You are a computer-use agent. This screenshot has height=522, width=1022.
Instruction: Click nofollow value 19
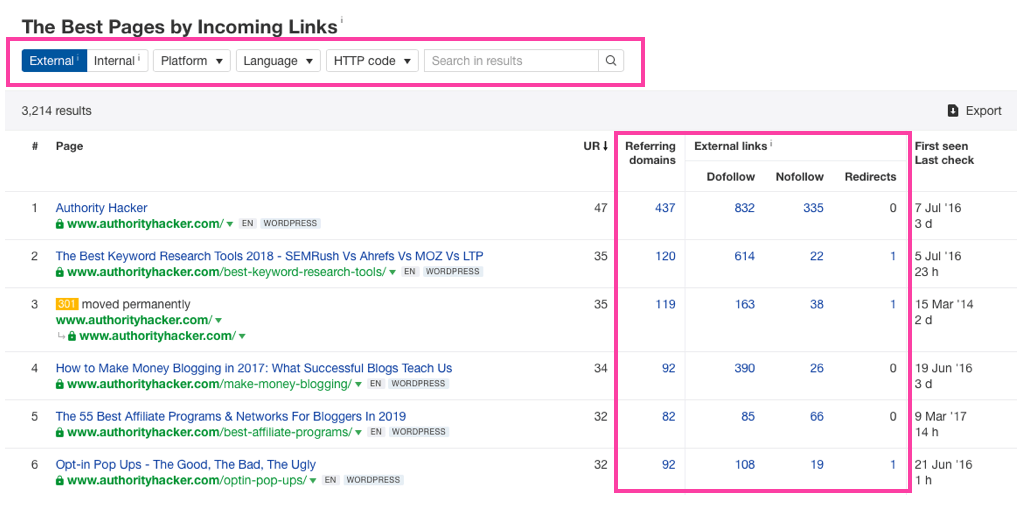coord(817,465)
